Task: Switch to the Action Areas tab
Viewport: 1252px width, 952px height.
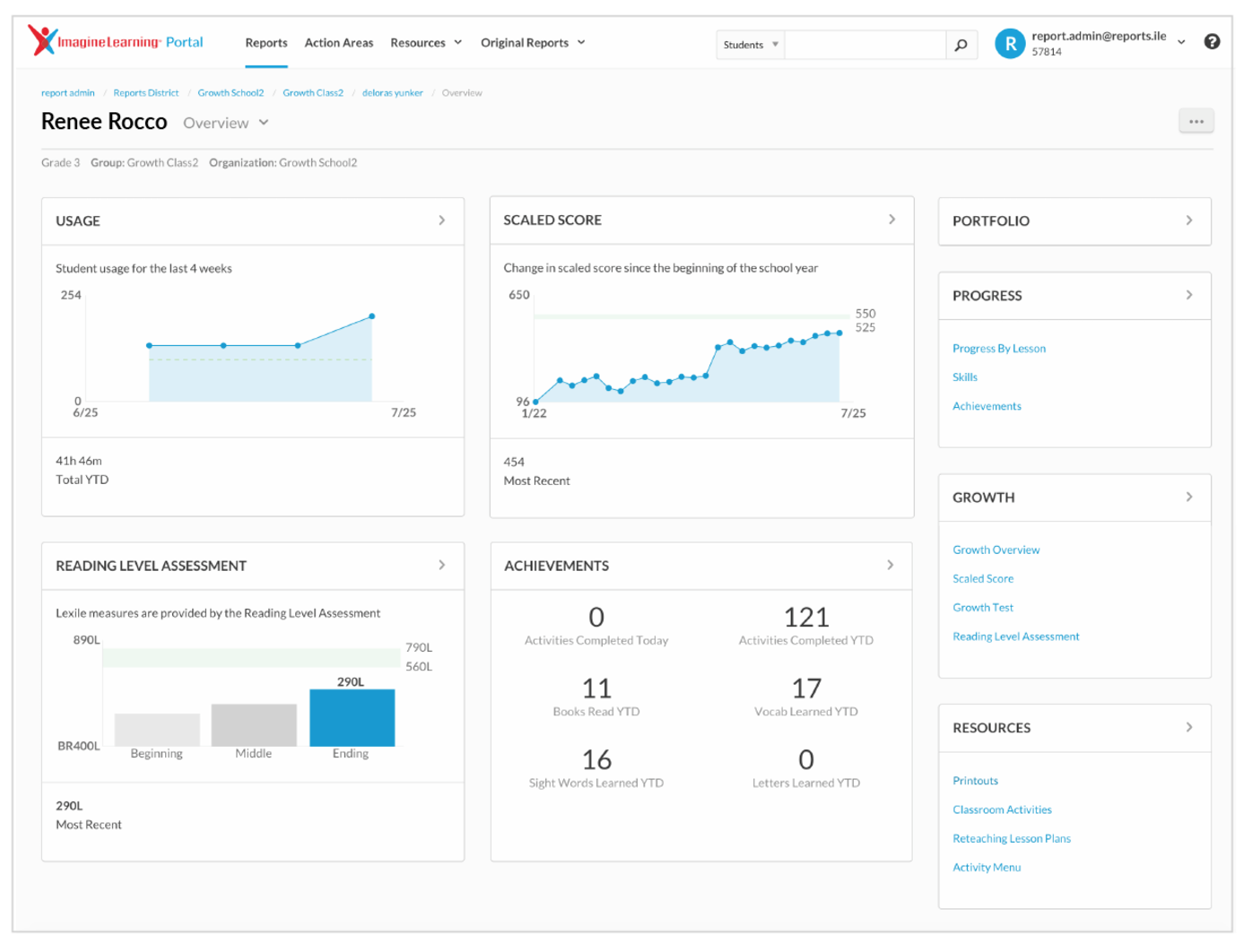Action: coord(338,43)
